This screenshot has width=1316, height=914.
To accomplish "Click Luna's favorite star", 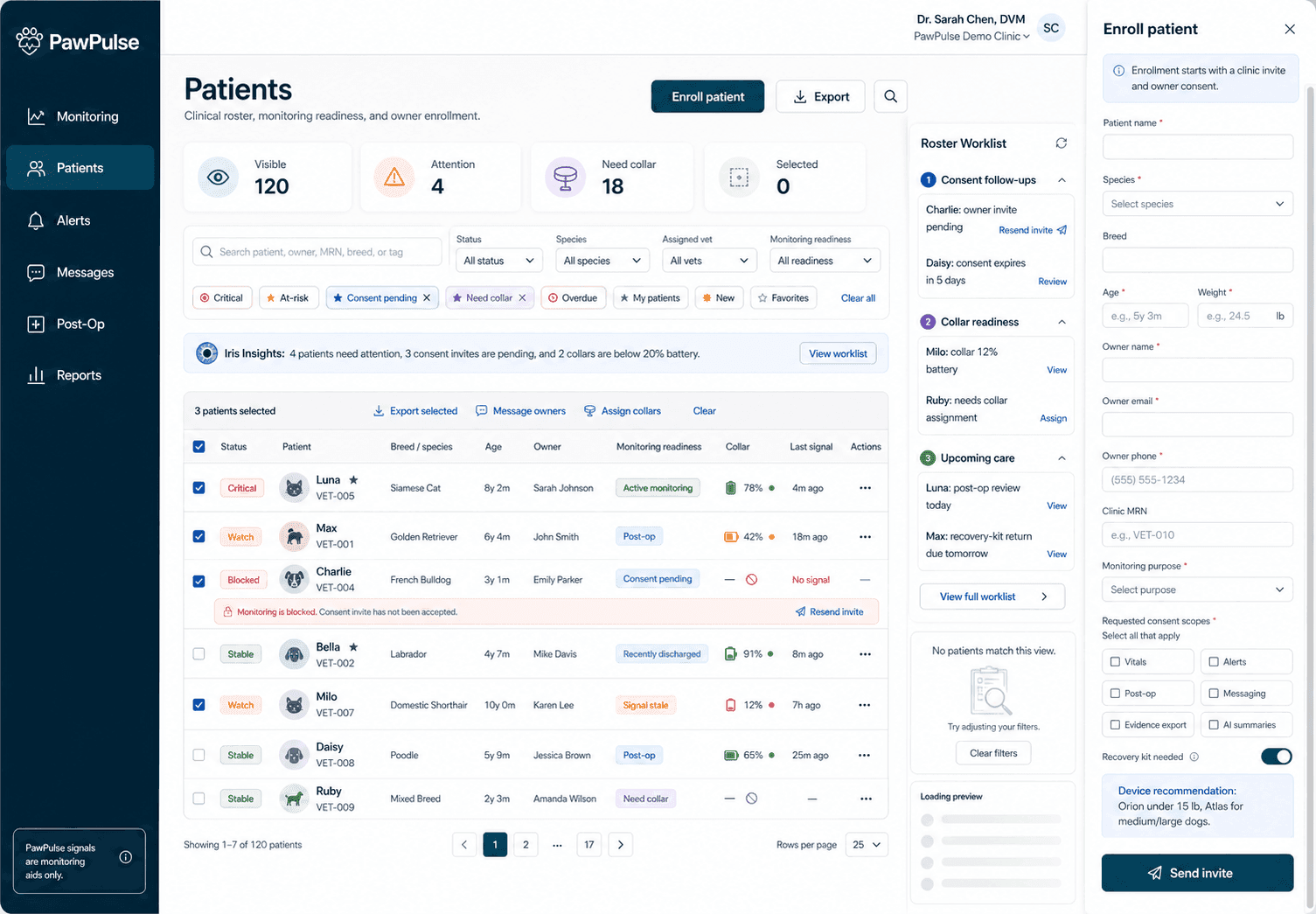I will pos(353,480).
